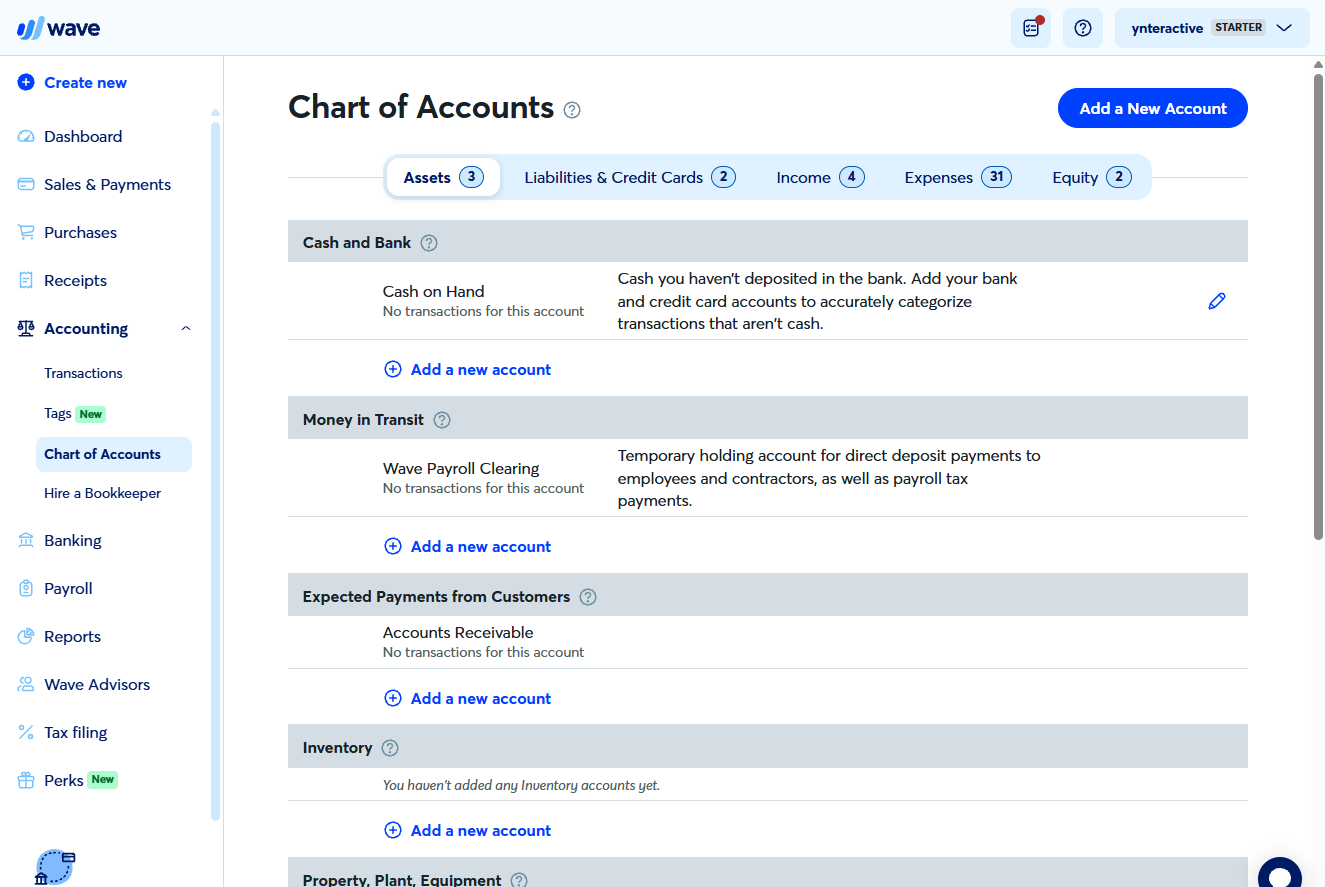Viewport: 1325px width, 887px height.
Task: Click Add a New Account button
Action: [1153, 108]
